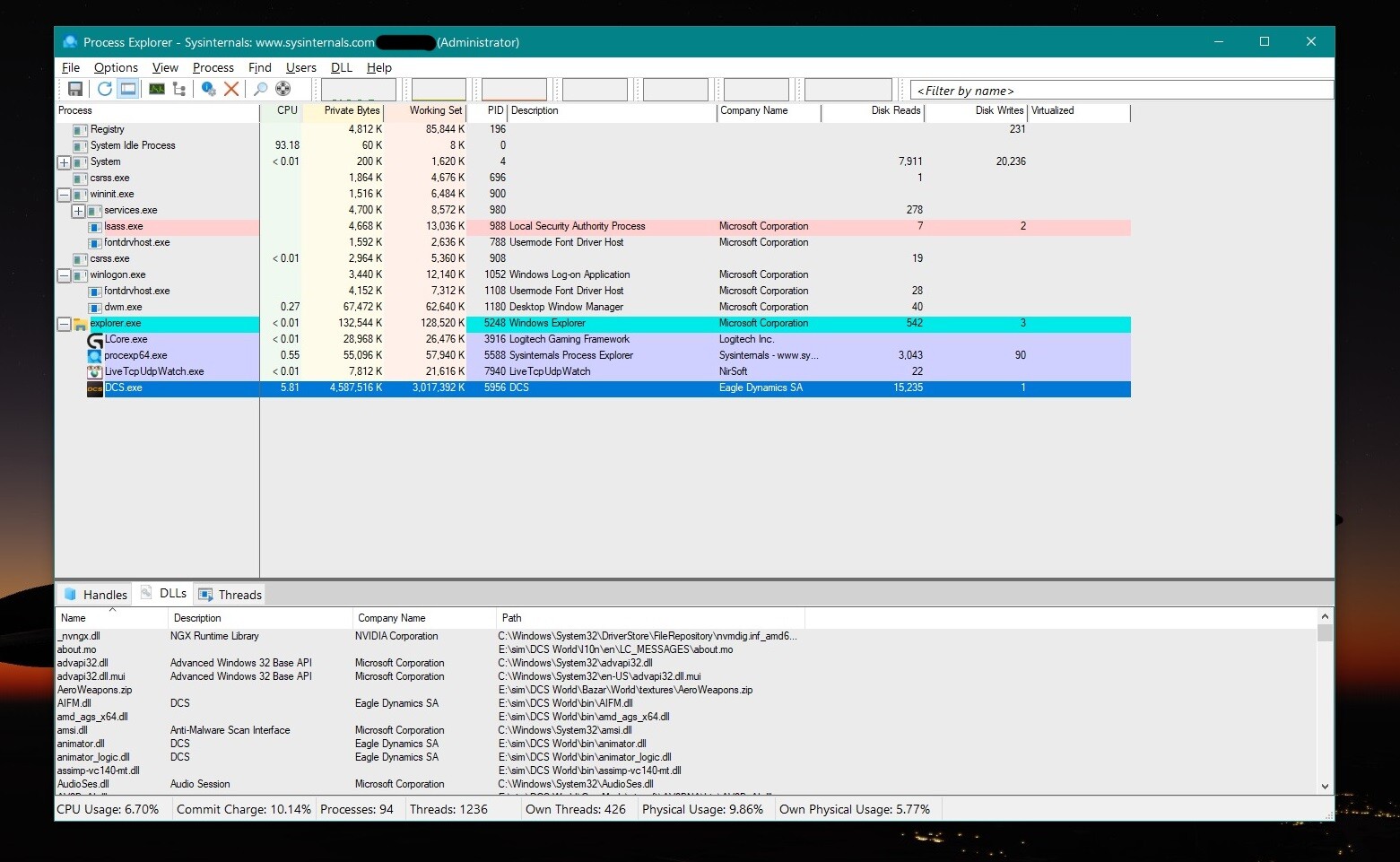Image resolution: width=1400 pixels, height=862 pixels.
Task: Sort DLL list by Description column header
Action: point(260,618)
